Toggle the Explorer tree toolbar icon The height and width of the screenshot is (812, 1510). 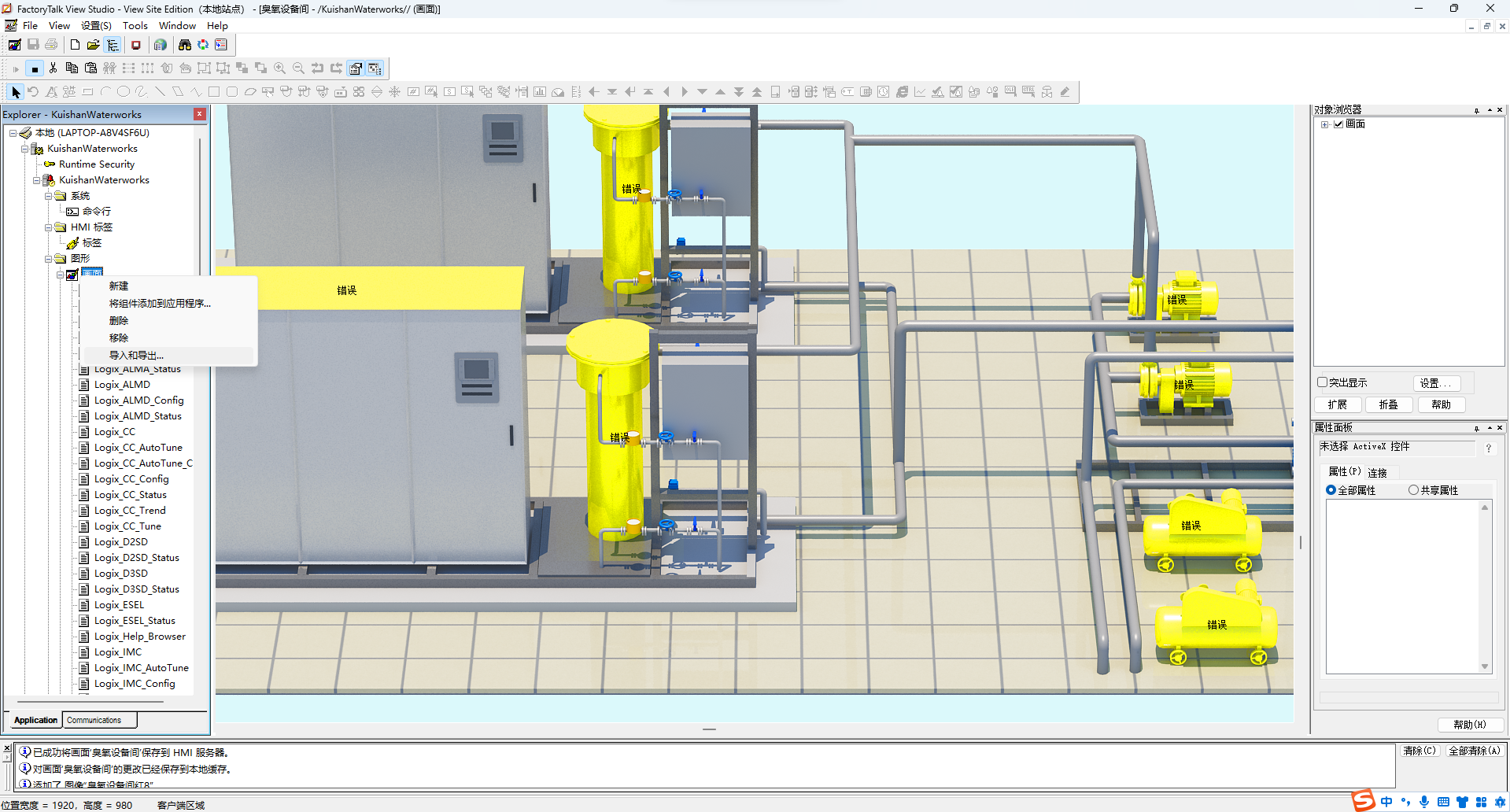point(113,45)
